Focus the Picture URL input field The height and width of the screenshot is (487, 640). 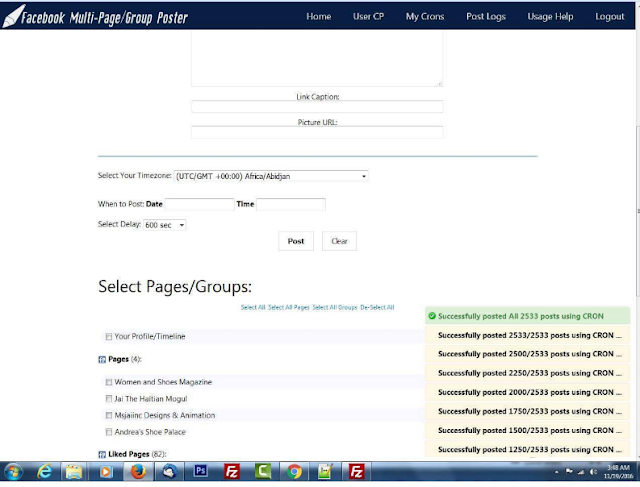pyautogui.click(x=317, y=132)
